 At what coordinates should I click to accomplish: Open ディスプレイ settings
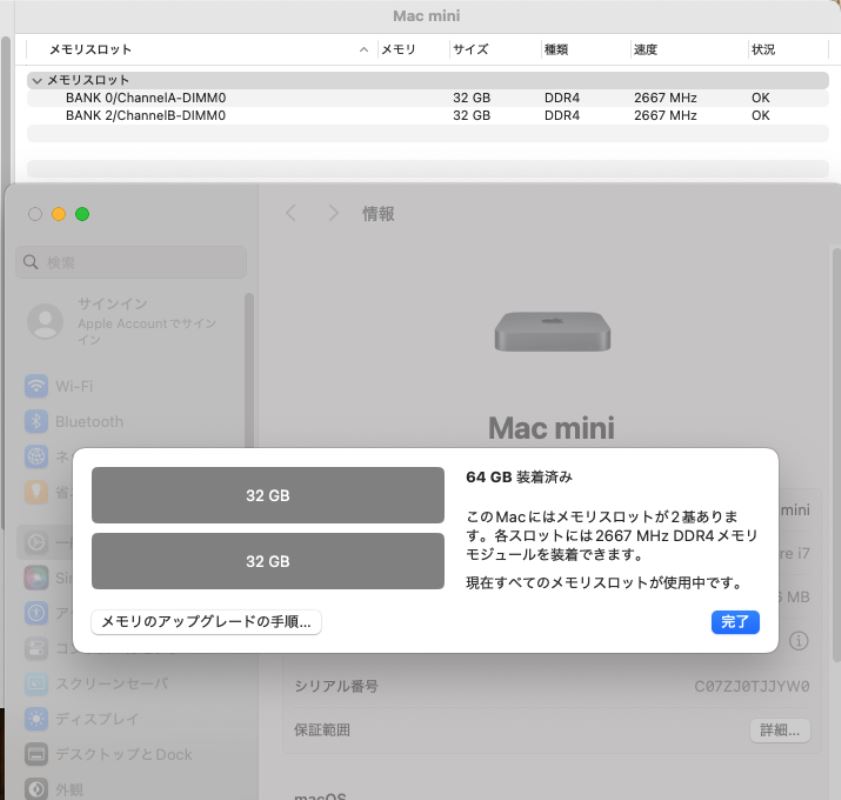(x=82, y=718)
